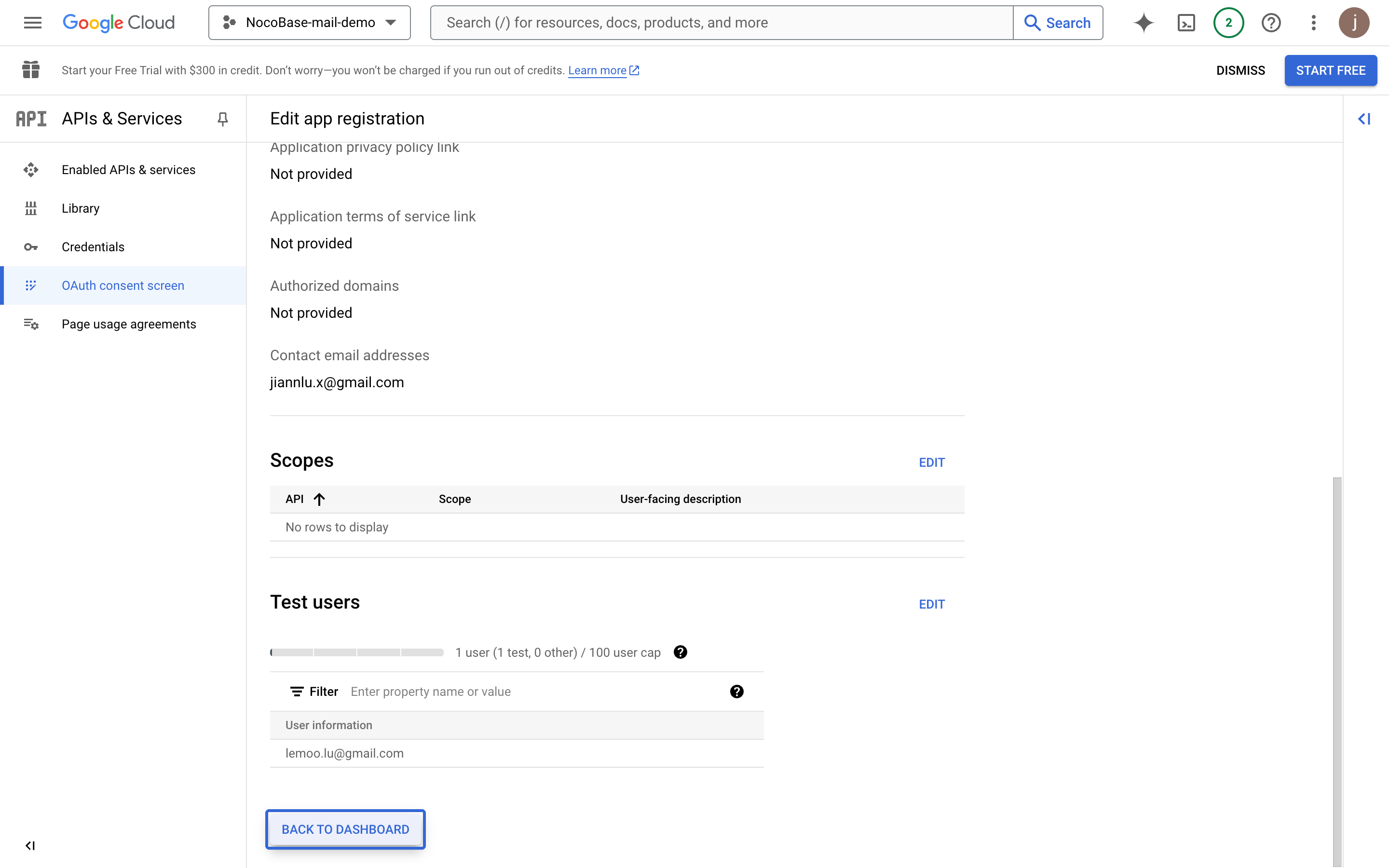The height and width of the screenshot is (868, 1389).
Task: Click the test users quota progress bar
Action: click(356, 652)
